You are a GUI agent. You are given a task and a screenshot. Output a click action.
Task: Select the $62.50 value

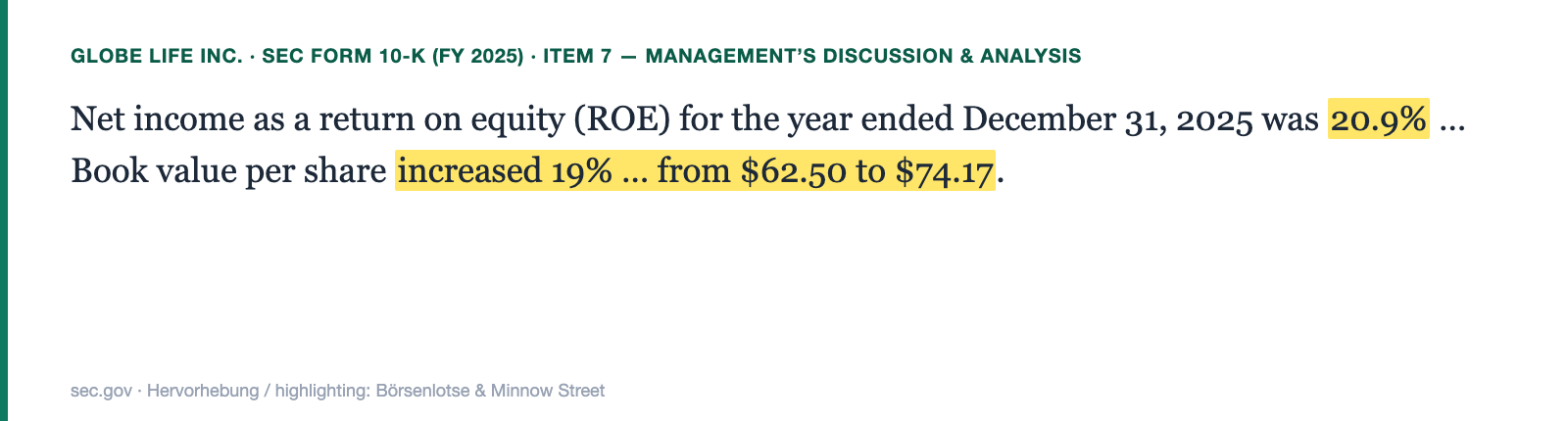794,171
